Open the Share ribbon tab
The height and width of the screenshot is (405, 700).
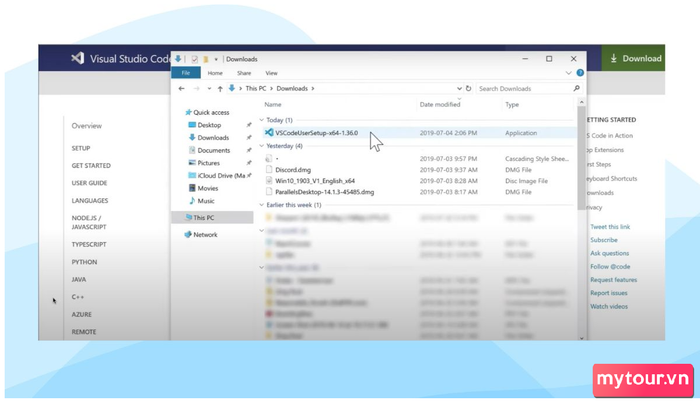[244, 73]
